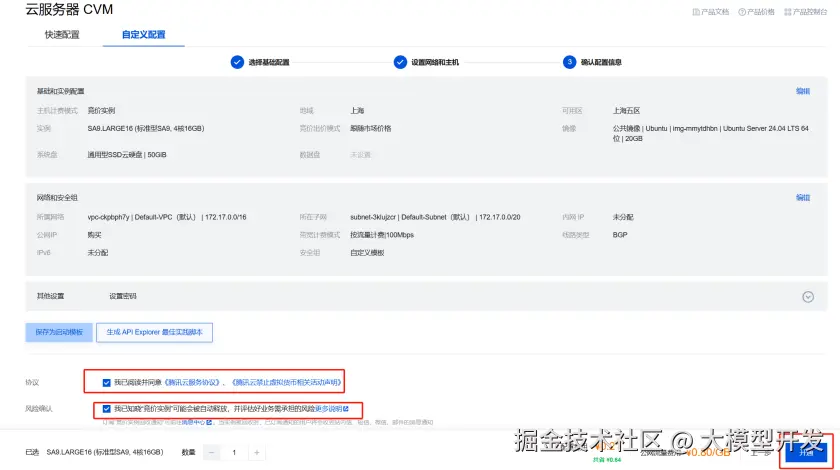
Task: Click the 开通 purchase button
Action: (806, 453)
